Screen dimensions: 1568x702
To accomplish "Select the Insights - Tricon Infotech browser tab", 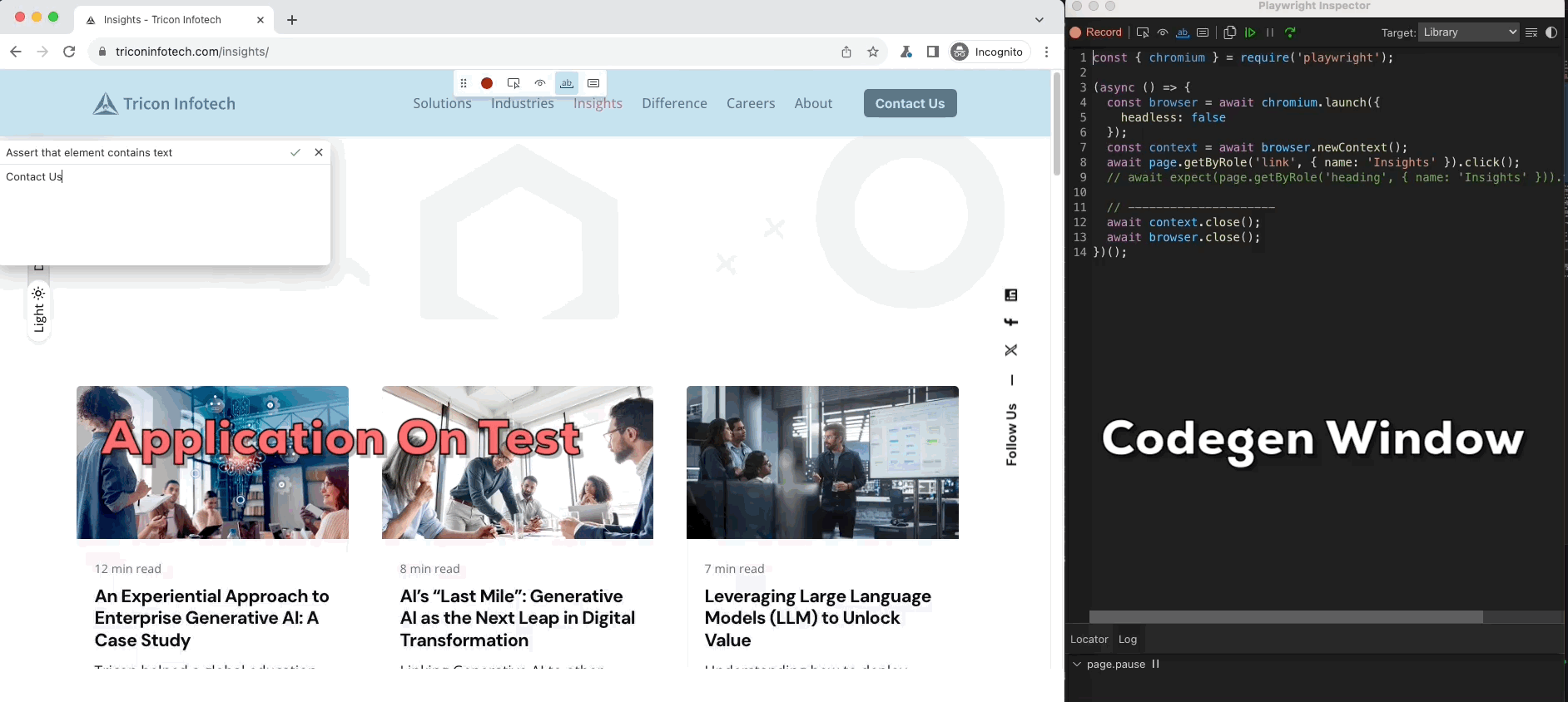I will [x=175, y=20].
